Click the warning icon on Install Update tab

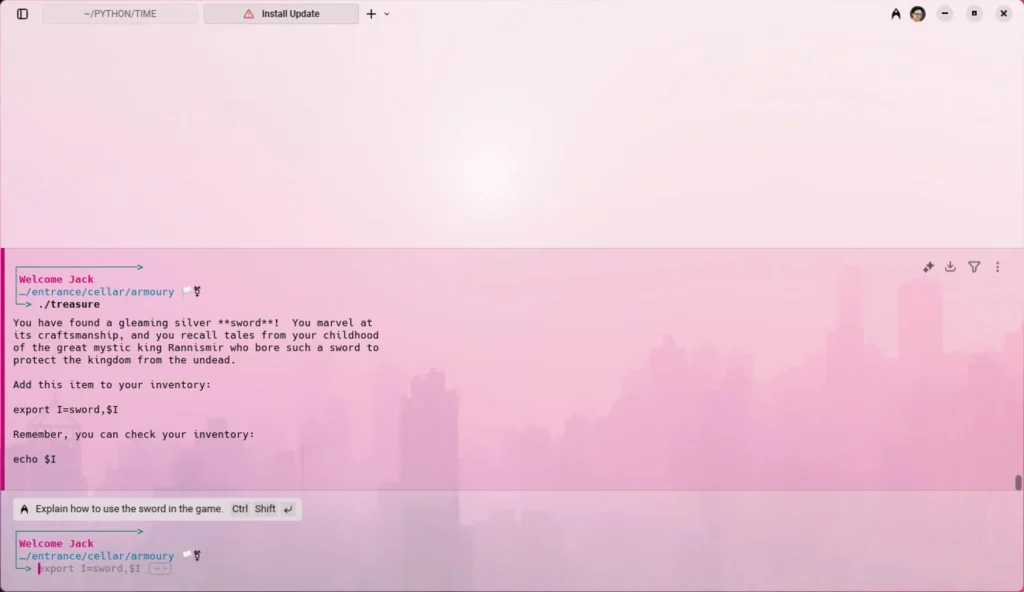(x=249, y=14)
